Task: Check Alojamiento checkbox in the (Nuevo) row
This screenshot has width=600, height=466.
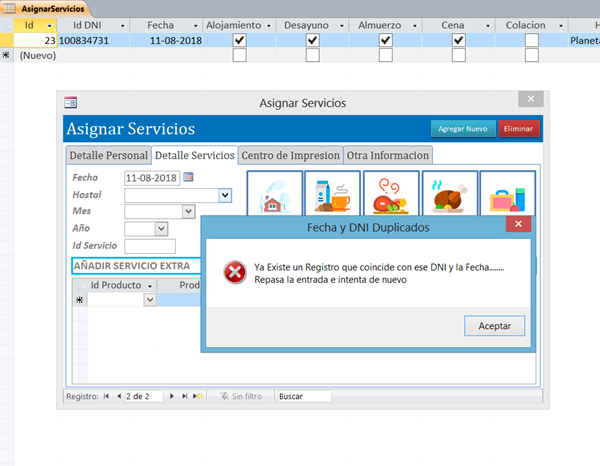Action: 240,55
